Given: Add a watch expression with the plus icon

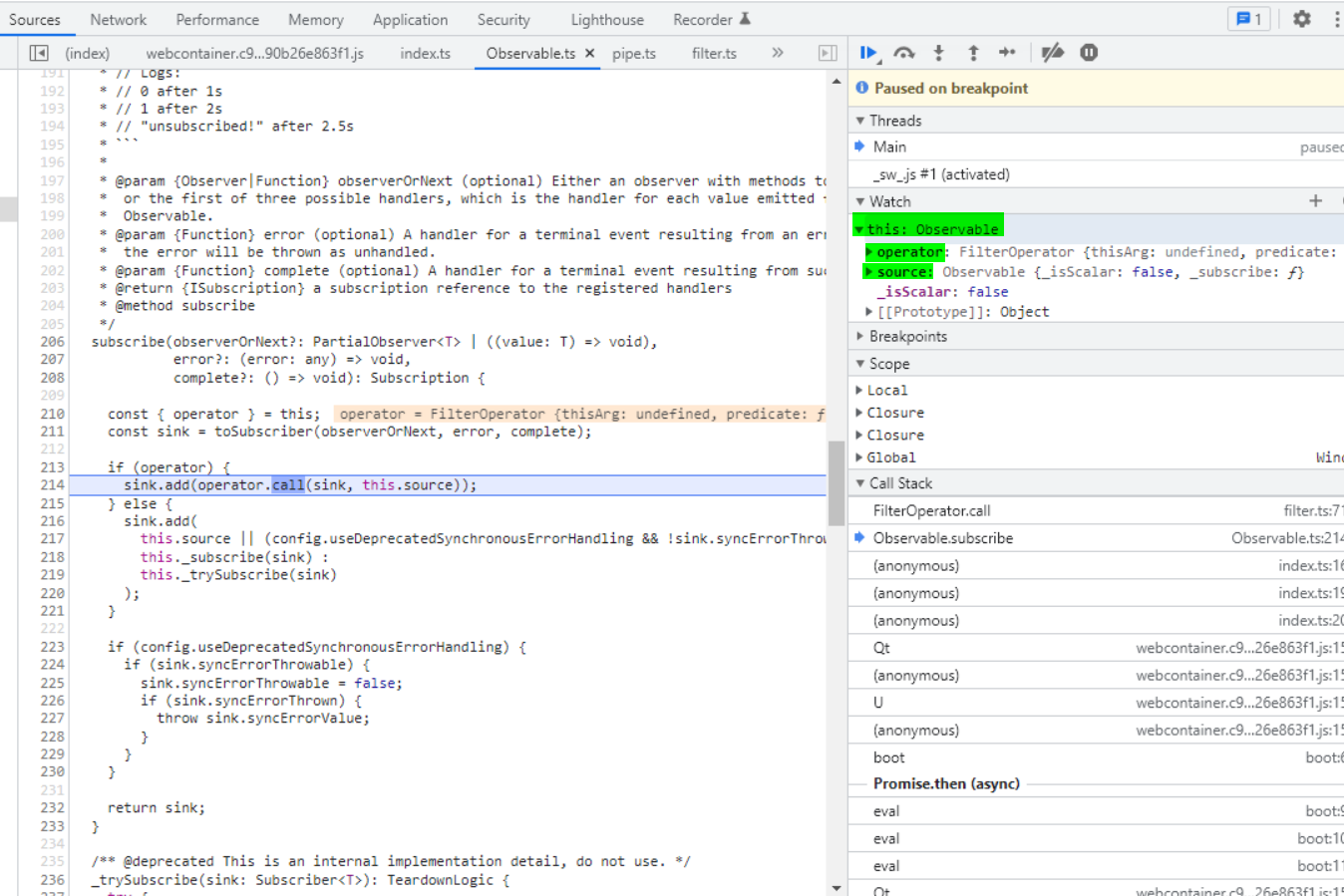Looking at the screenshot, I should tap(1315, 201).
